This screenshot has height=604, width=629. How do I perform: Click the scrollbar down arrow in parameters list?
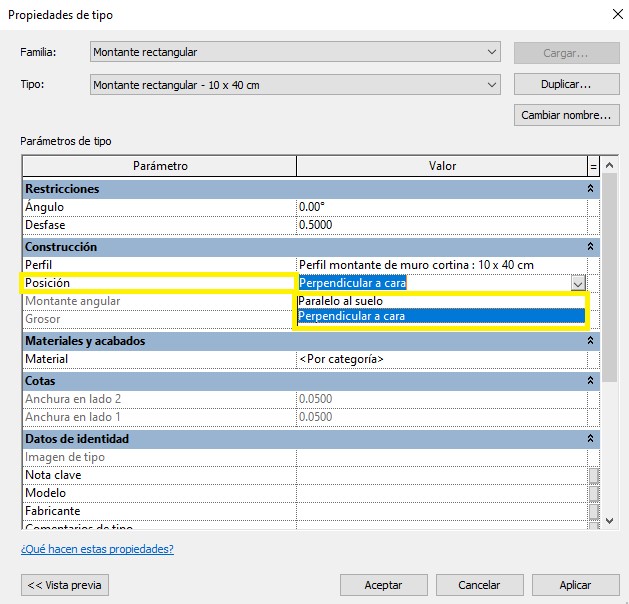tap(609, 519)
